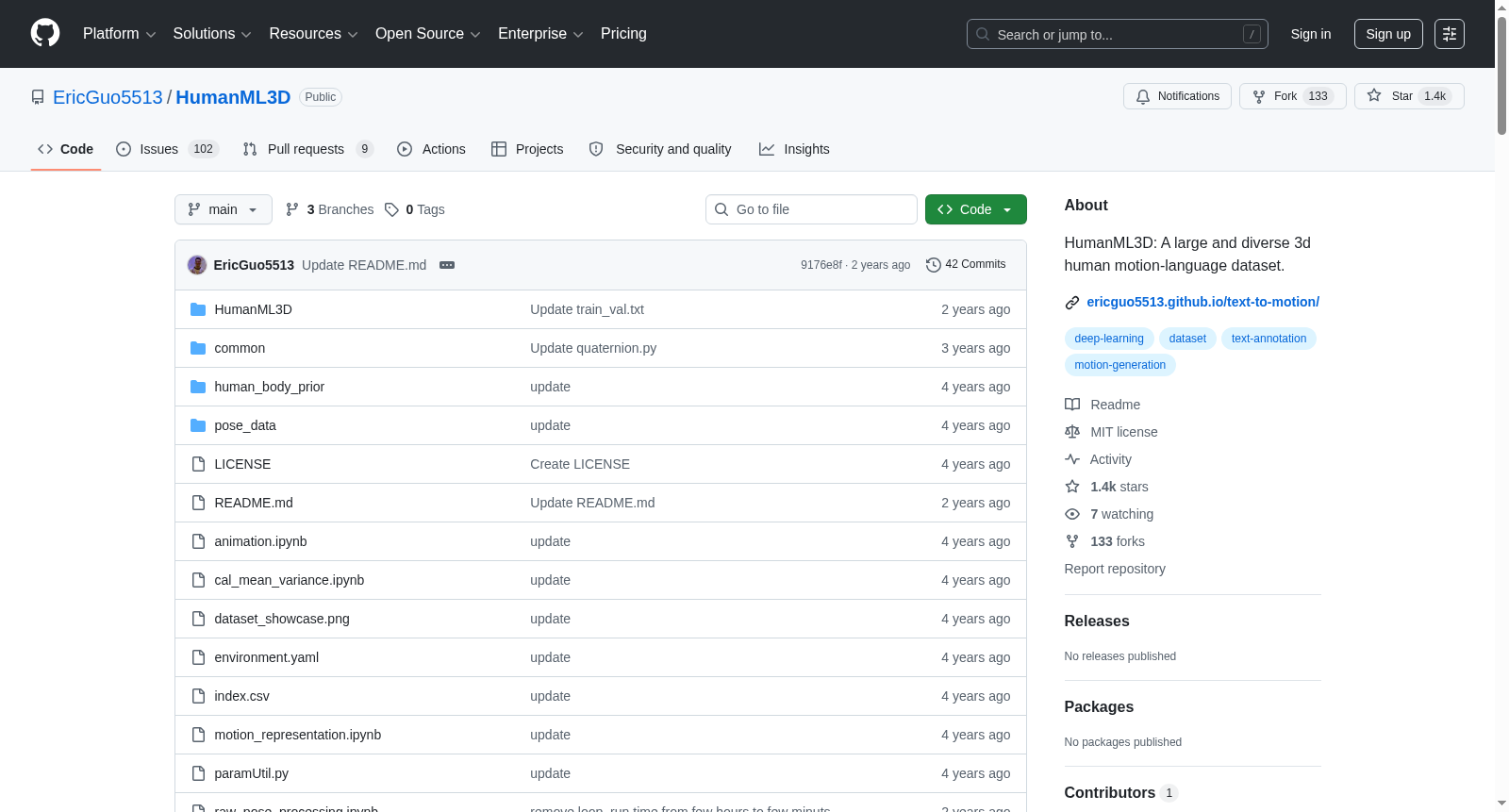This screenshot has width=1509, height=812.
Task: View the 3 Branches link
Action: pyautogui.click(x=330, y=209)
